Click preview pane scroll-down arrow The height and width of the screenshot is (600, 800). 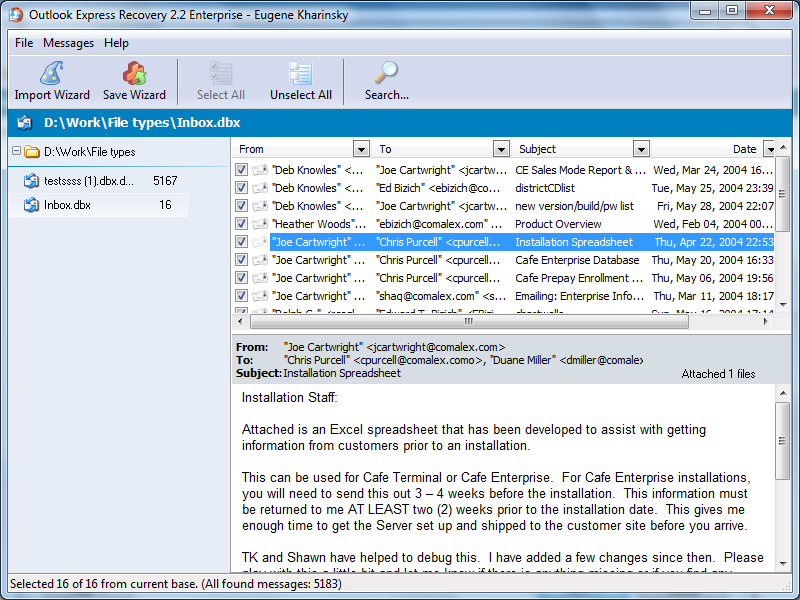pyautogui.click(x=783, y=564)
